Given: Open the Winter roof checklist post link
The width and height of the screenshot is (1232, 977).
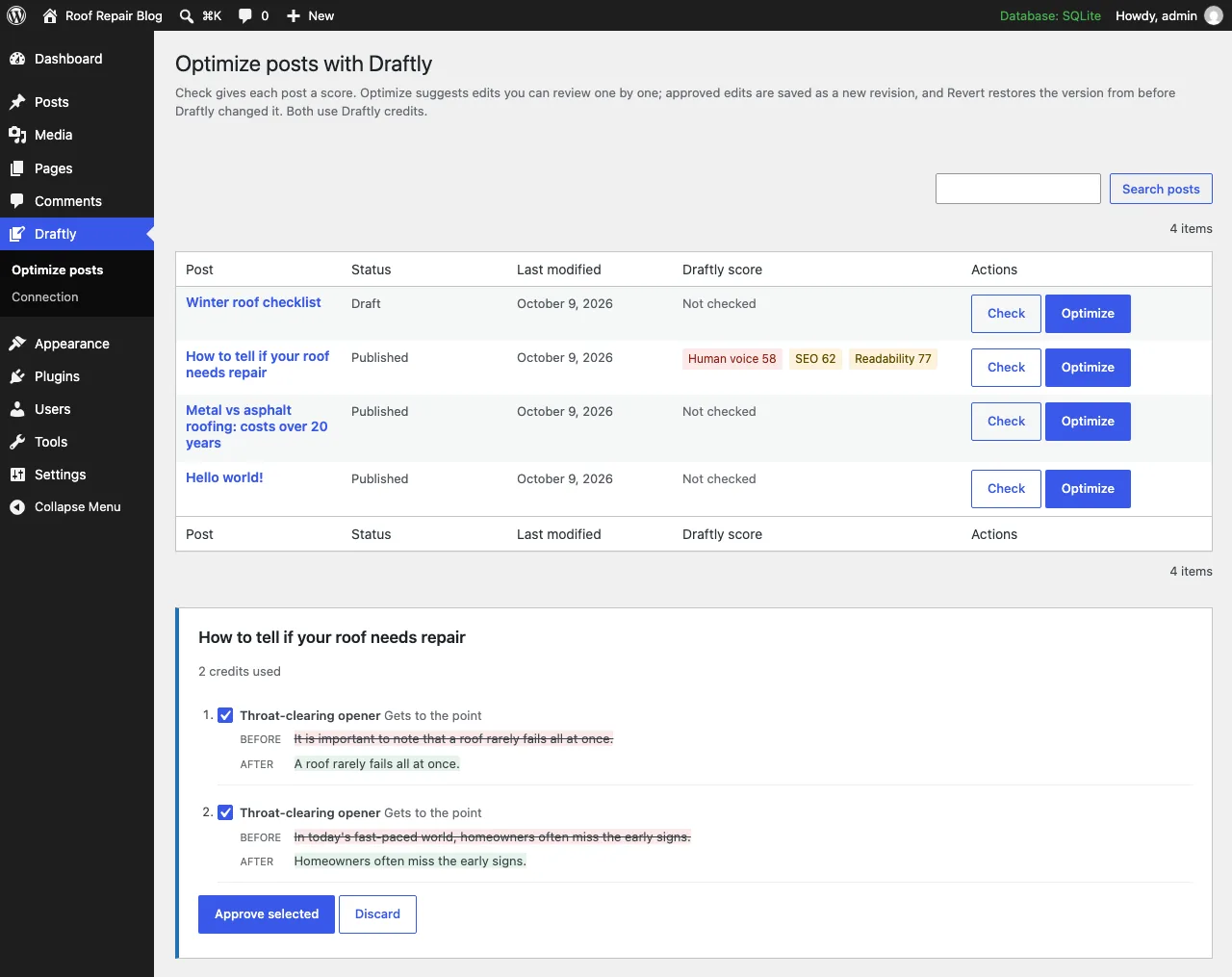Looking at the screenshot, I should coord(253,302).
